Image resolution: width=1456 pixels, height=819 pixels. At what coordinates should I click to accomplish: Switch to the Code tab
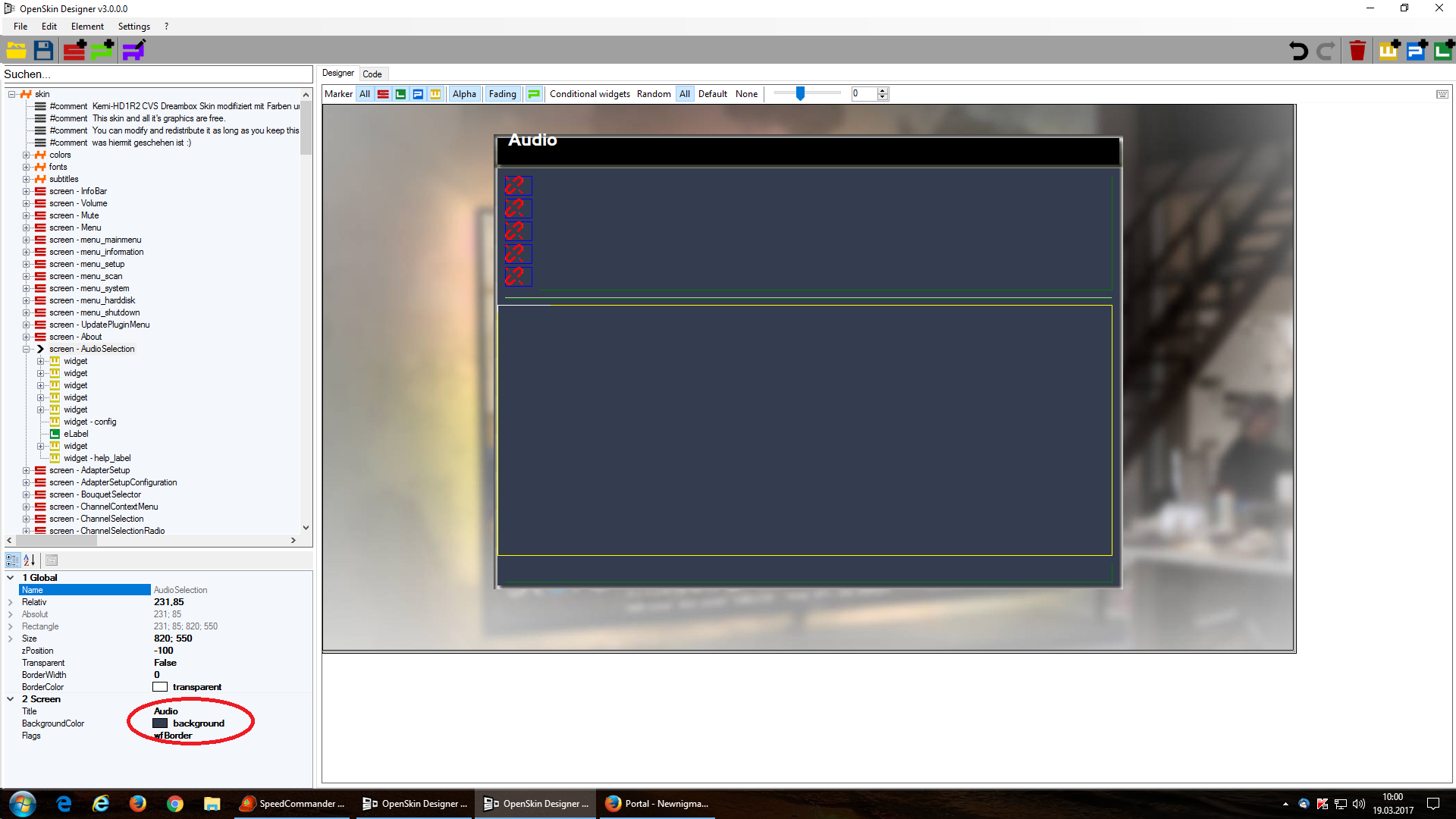(372, 74)
